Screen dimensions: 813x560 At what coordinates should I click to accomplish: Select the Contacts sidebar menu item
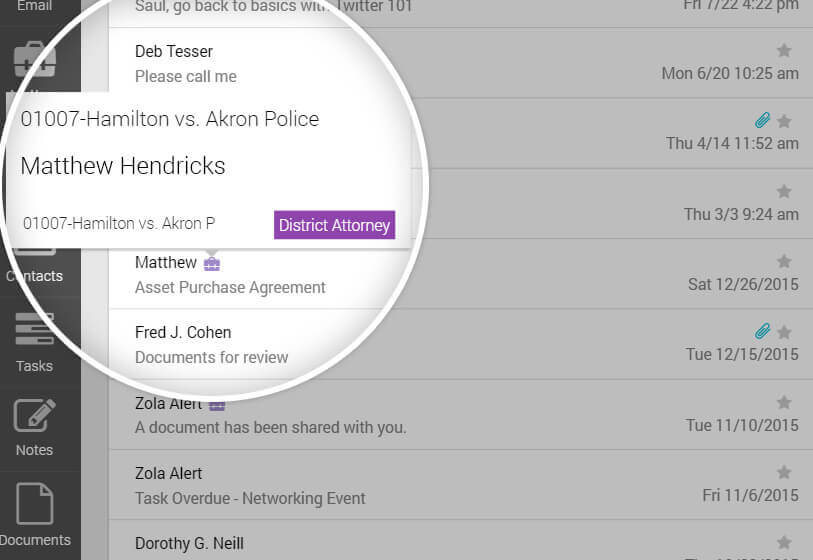(x=34, y=276)
